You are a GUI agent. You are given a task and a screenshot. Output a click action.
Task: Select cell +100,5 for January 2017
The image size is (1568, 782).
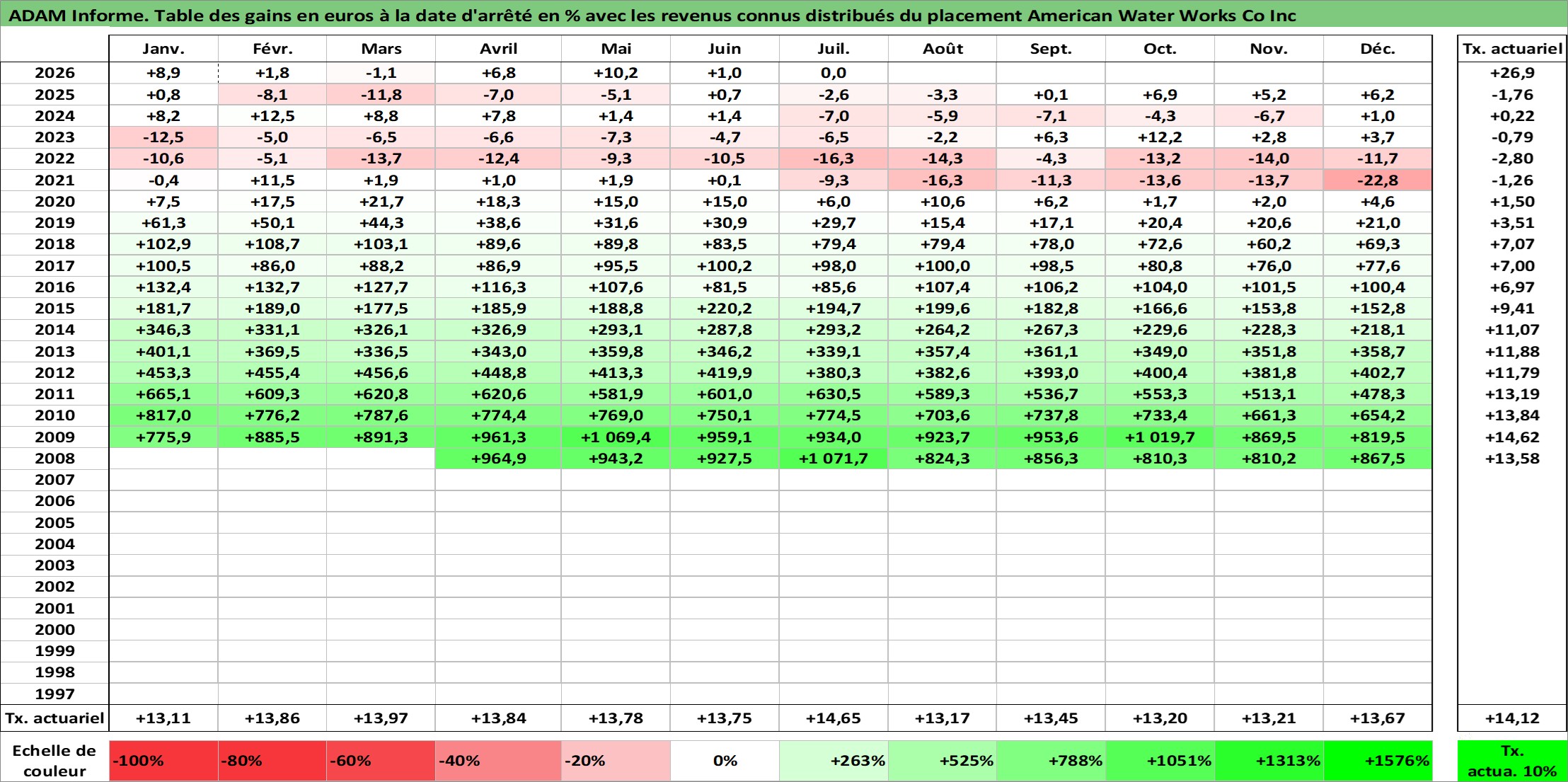163,266
